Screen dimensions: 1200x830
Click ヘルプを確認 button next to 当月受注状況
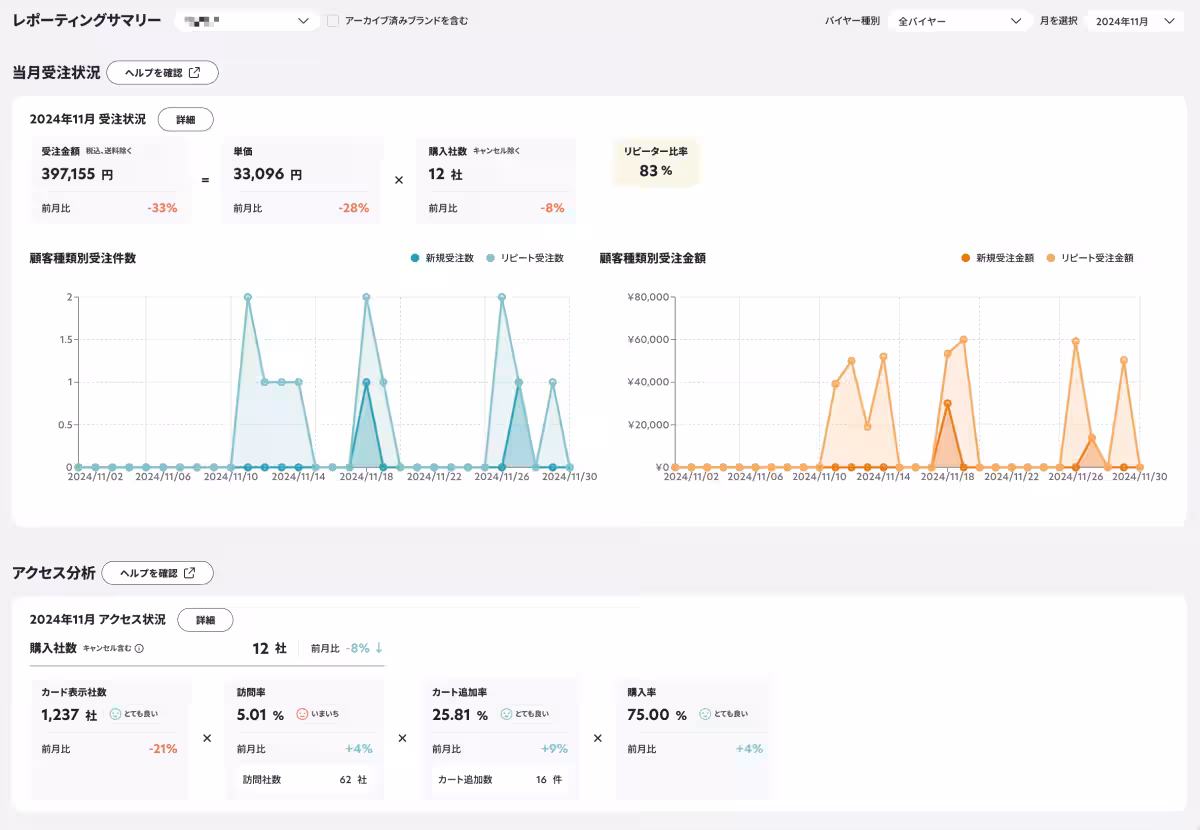click(162, 72)
